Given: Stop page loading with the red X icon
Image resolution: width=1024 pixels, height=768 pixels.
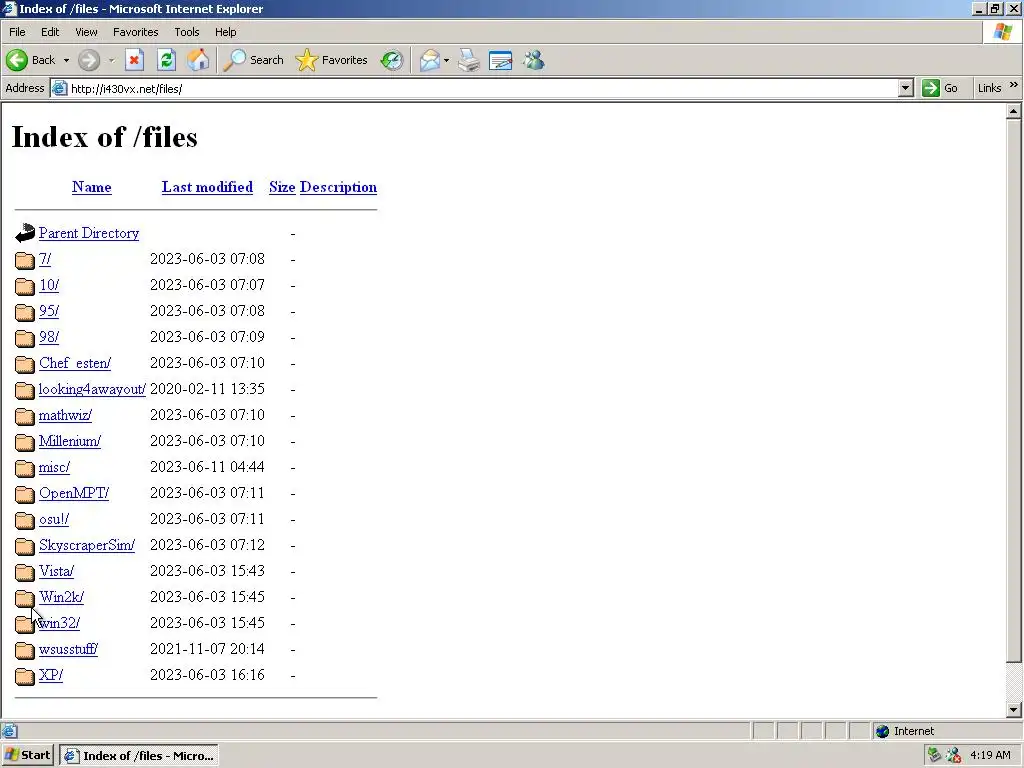Looking at the screenshot, I should (x=135, y=60).
